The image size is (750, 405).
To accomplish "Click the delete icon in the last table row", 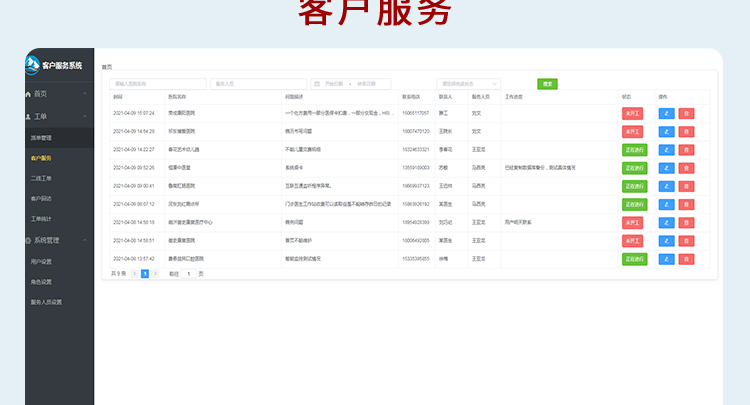I will [x=686, y=259].
